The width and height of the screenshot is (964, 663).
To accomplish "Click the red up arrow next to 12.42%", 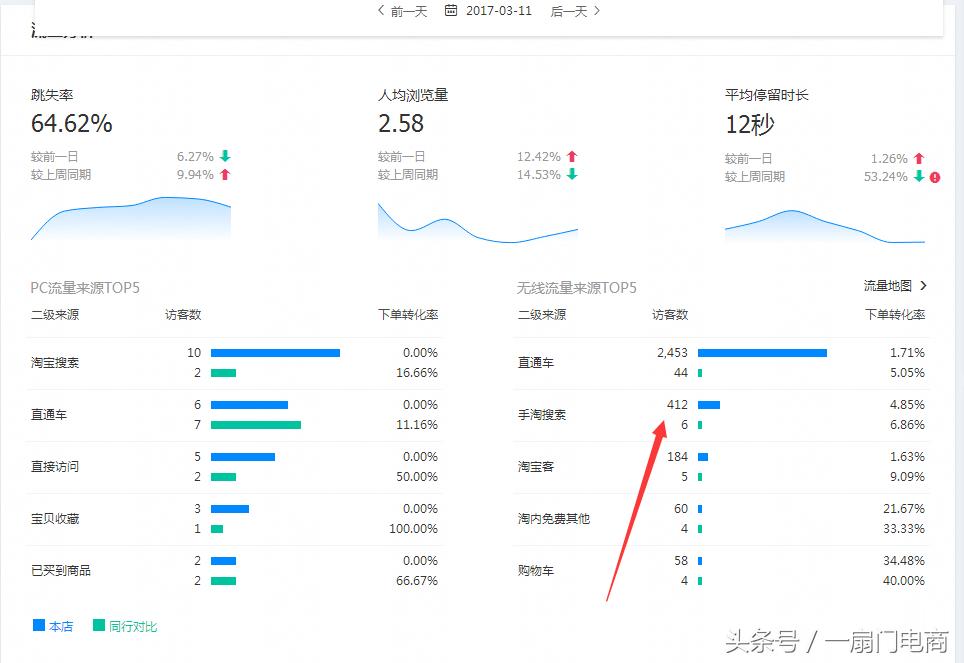I will point(570,157).
